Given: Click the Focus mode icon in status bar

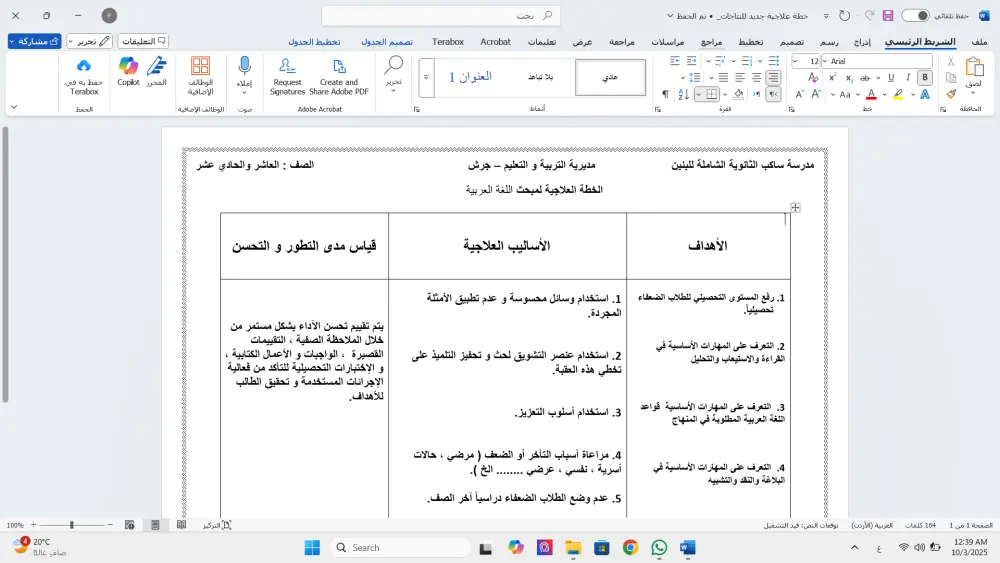Looking at the screenshot, I should click(x=226, y=525).
